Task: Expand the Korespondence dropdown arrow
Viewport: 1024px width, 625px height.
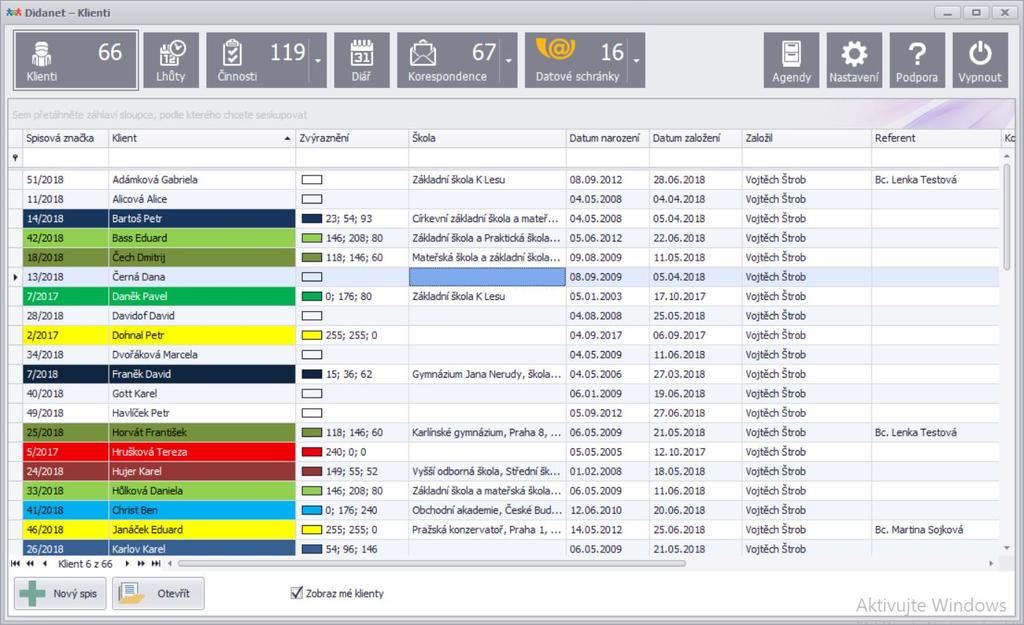Action: pos(509,60)
